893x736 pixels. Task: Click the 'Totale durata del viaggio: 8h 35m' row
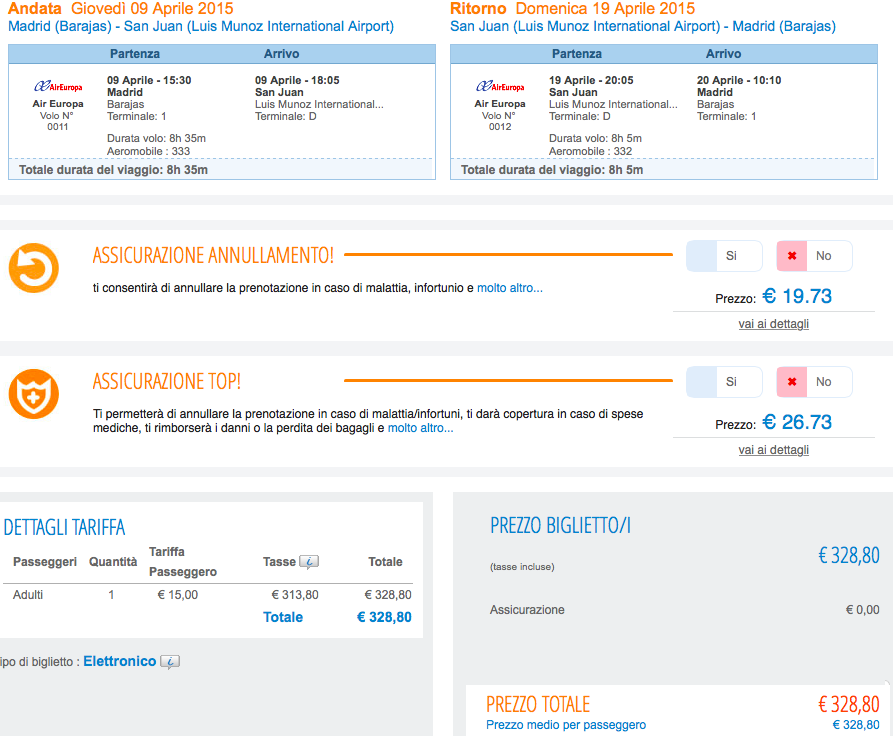[222, 170]
